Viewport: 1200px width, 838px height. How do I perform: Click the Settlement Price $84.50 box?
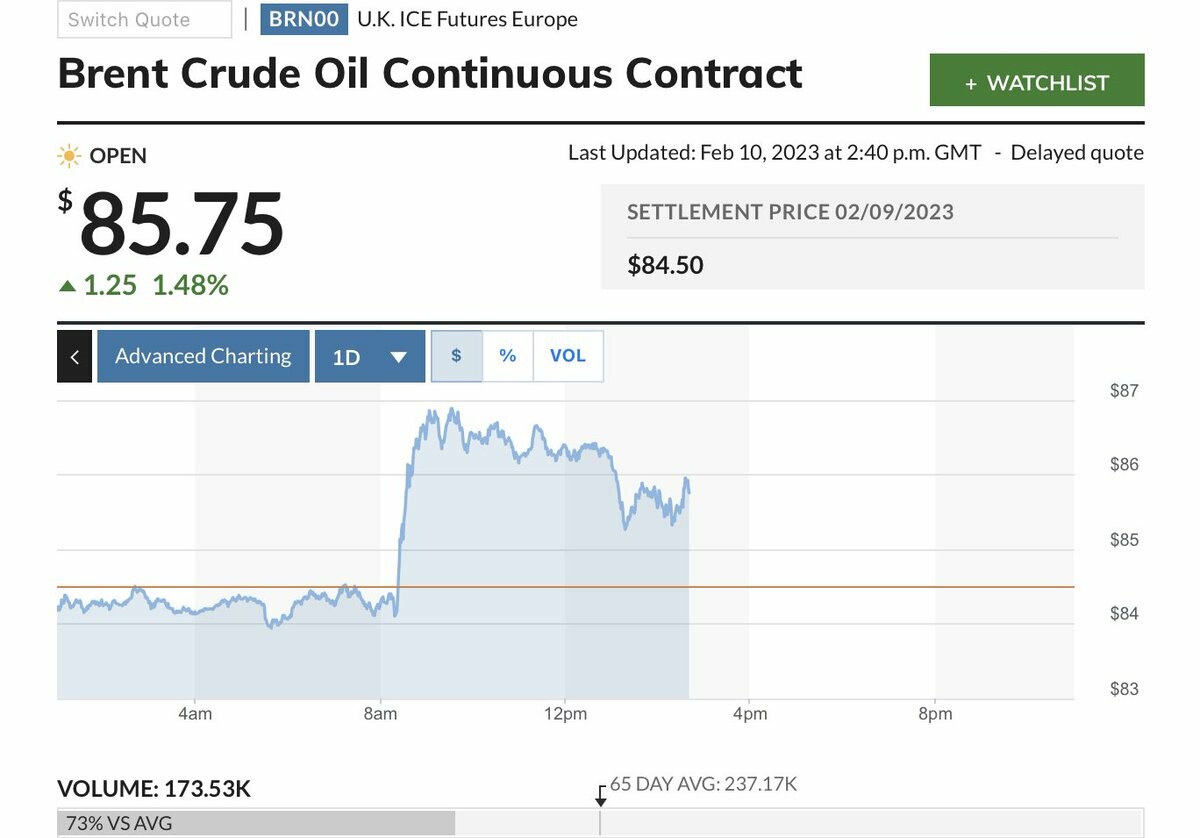(x=872, y=238)
